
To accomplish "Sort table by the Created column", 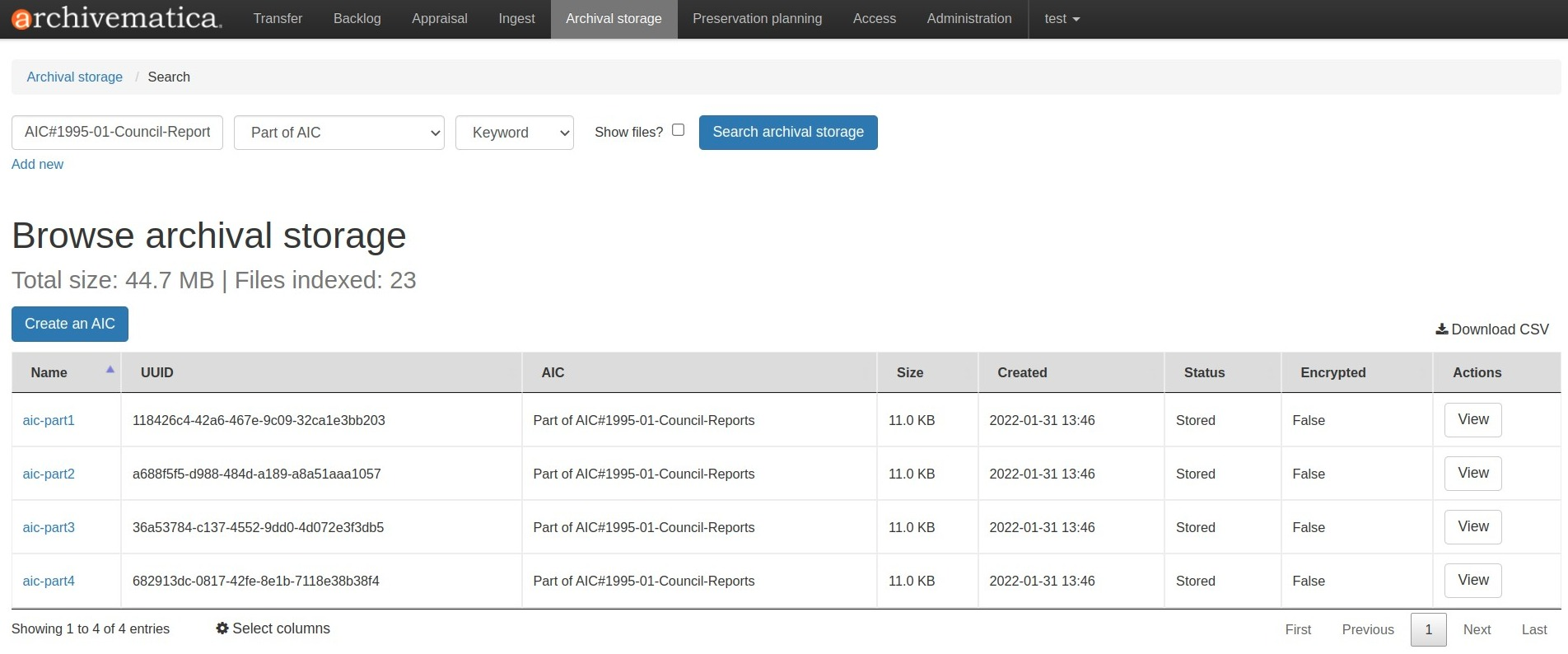I will [1022, 372].
